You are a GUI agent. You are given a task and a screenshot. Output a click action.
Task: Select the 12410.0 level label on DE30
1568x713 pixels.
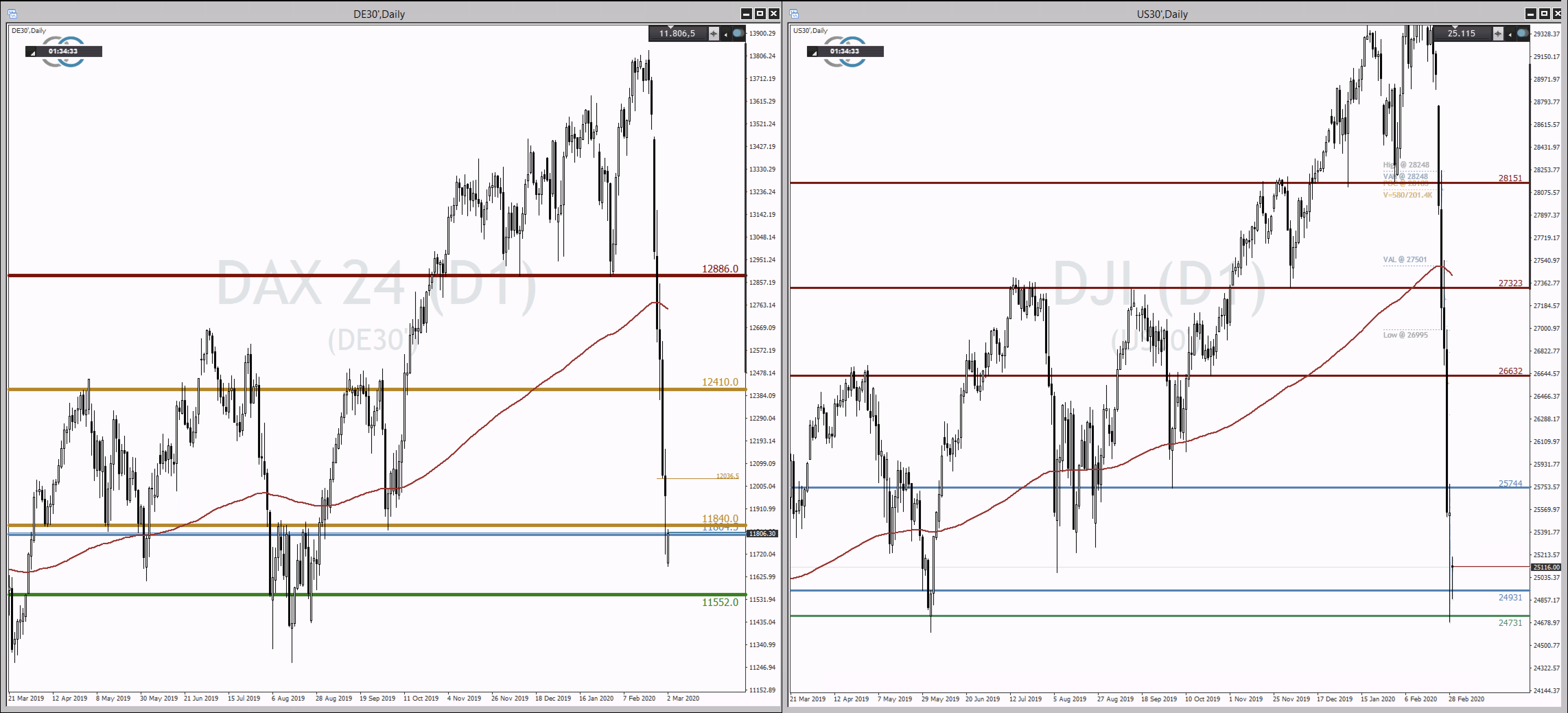pos(719,382)
